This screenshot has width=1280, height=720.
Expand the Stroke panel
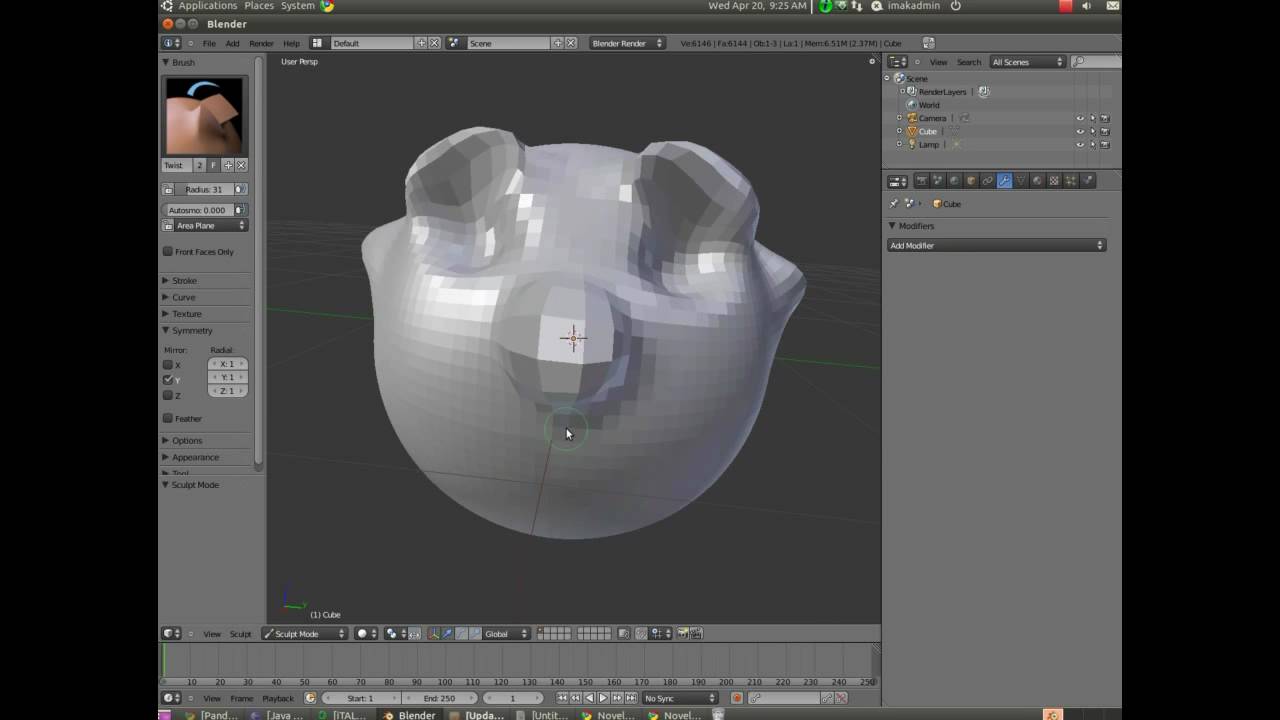(x=183, y=281)
